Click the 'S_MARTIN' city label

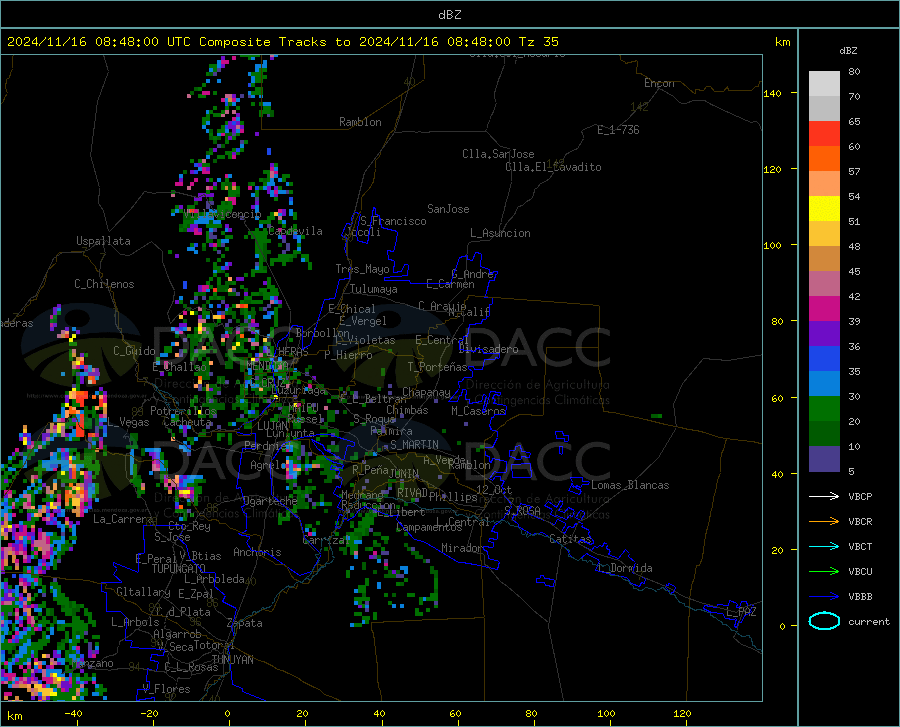[x=414, y=445]
